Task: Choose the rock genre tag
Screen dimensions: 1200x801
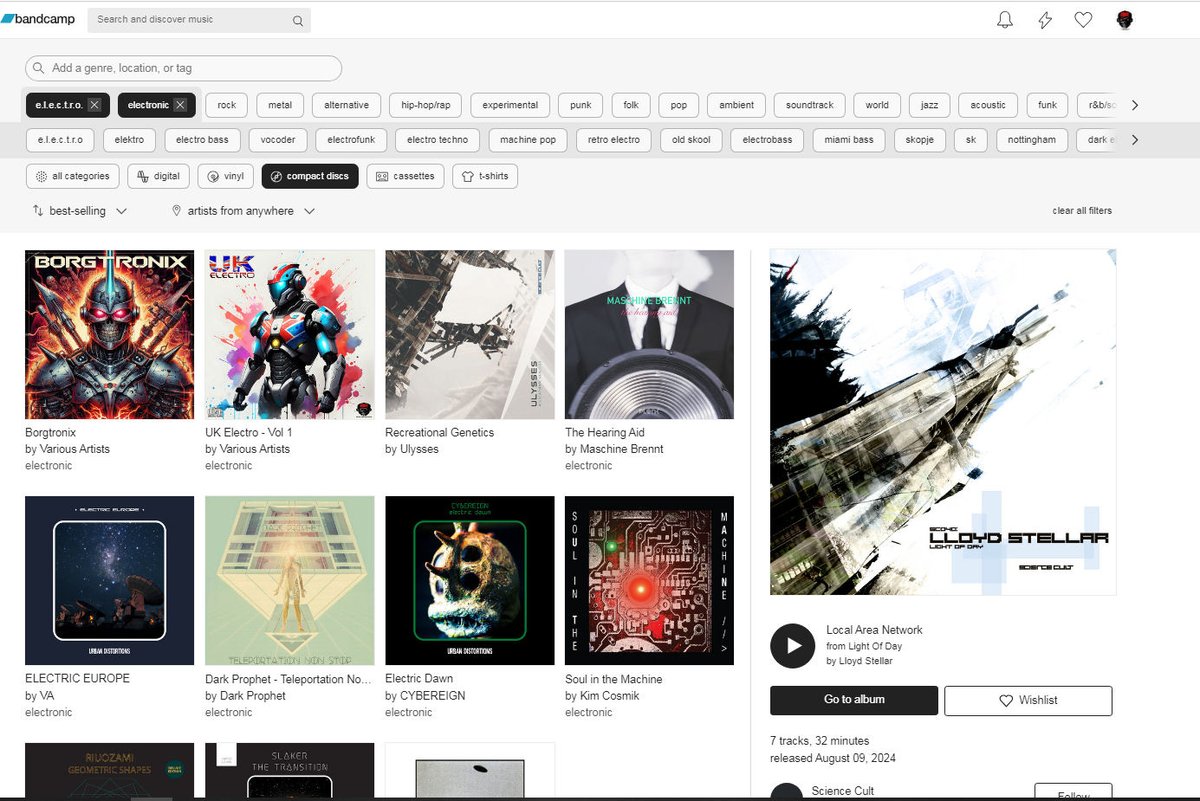Action: point(227,105)
